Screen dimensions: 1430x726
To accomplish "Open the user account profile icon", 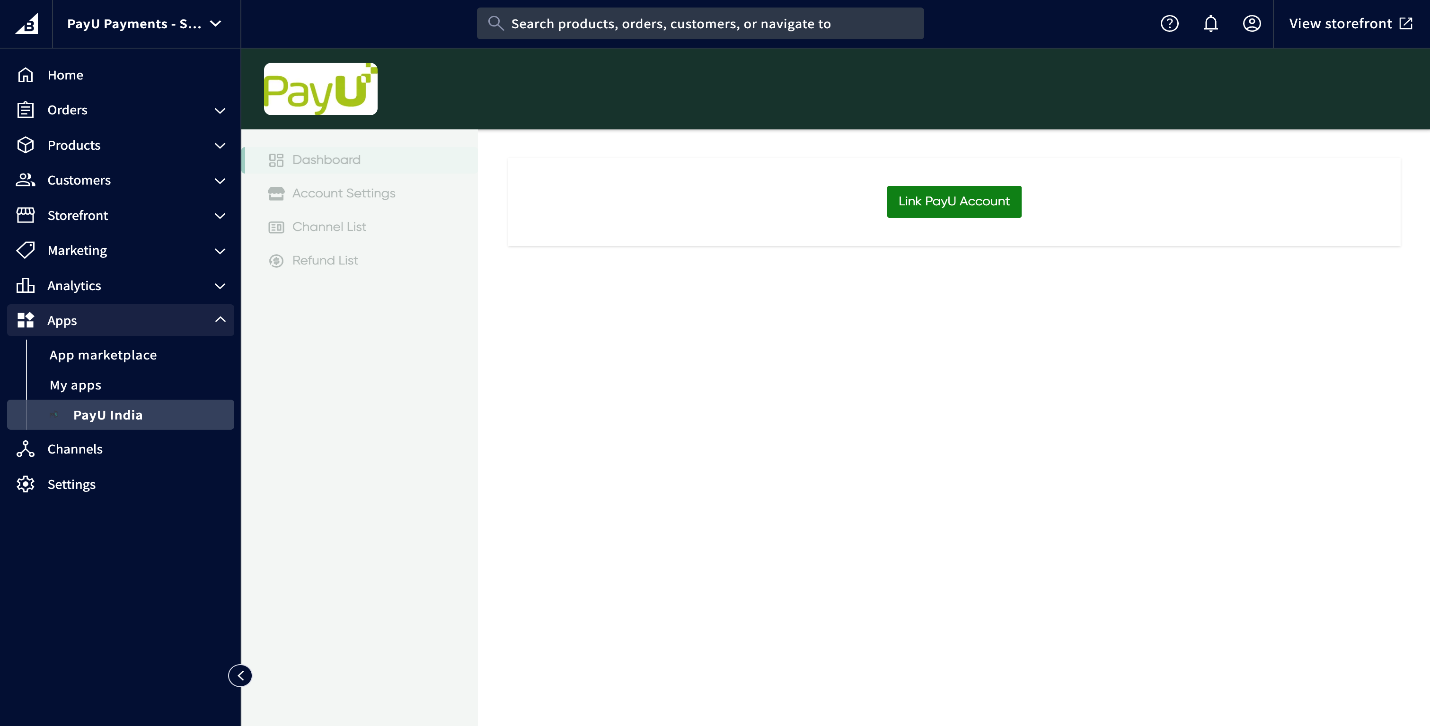I will (x=1252, y=24).
